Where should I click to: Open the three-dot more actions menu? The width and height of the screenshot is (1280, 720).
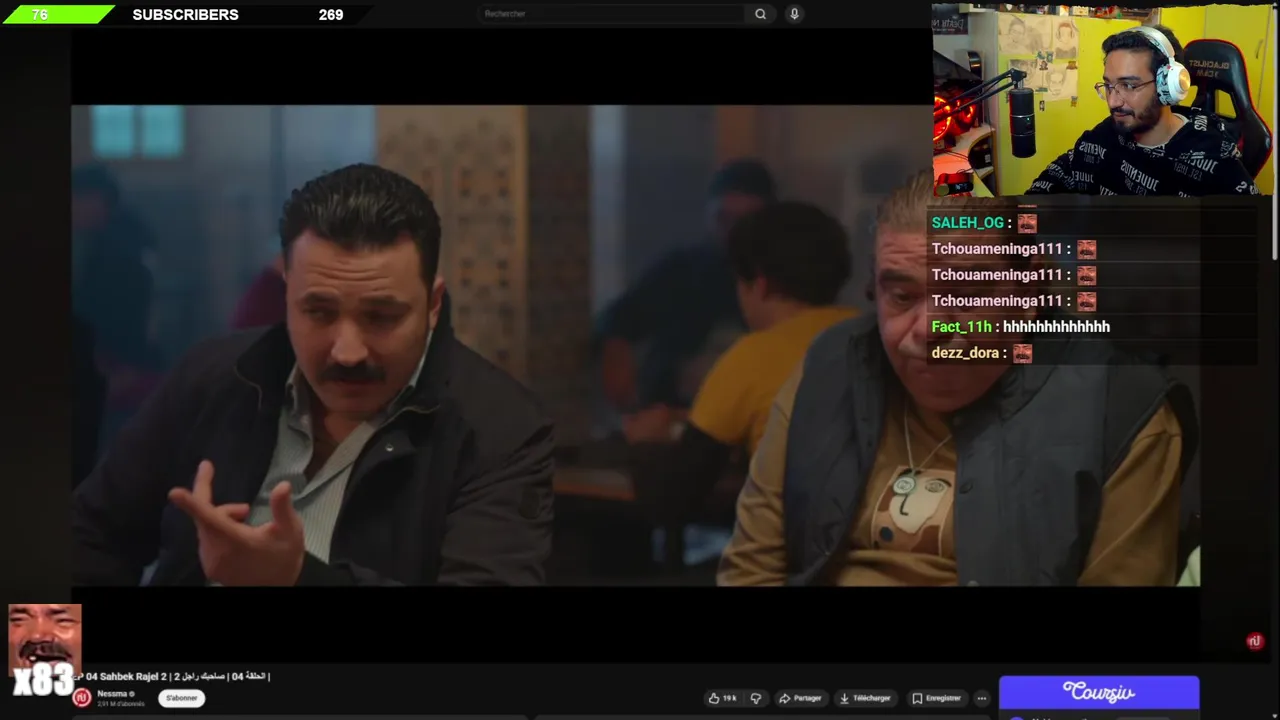tap(982, 698)
